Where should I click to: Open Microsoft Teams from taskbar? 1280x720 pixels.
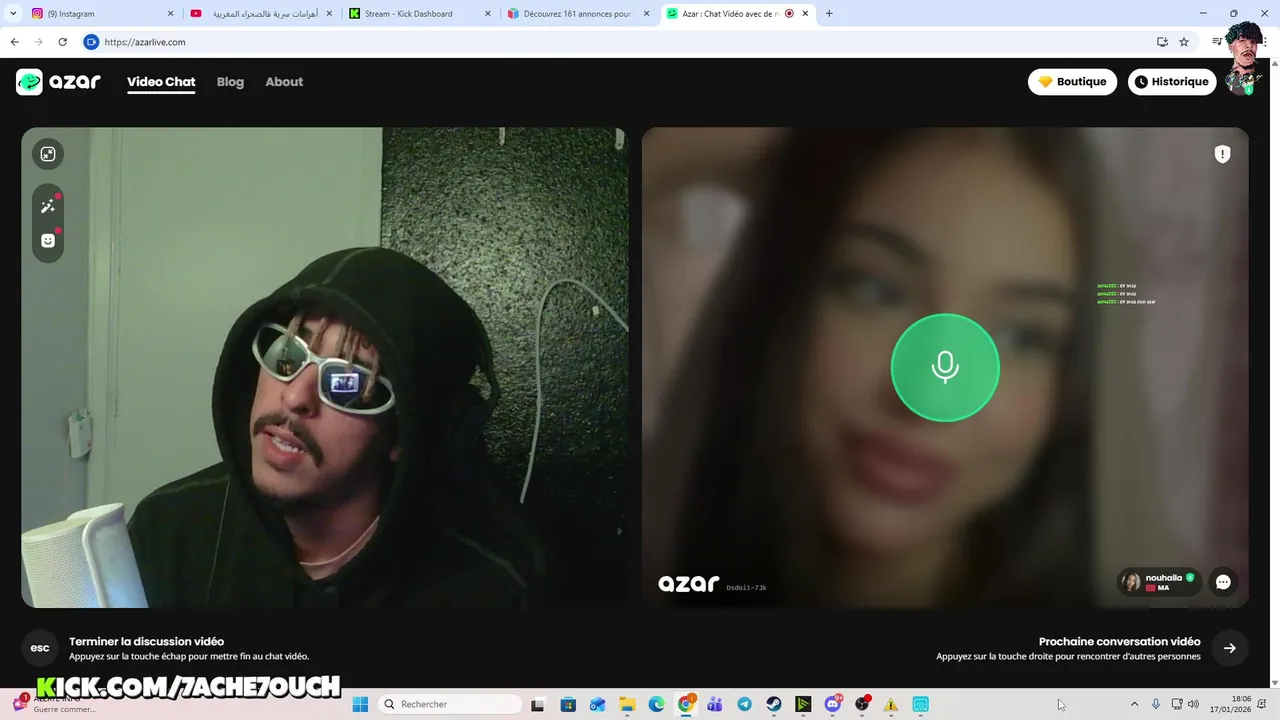715,704
